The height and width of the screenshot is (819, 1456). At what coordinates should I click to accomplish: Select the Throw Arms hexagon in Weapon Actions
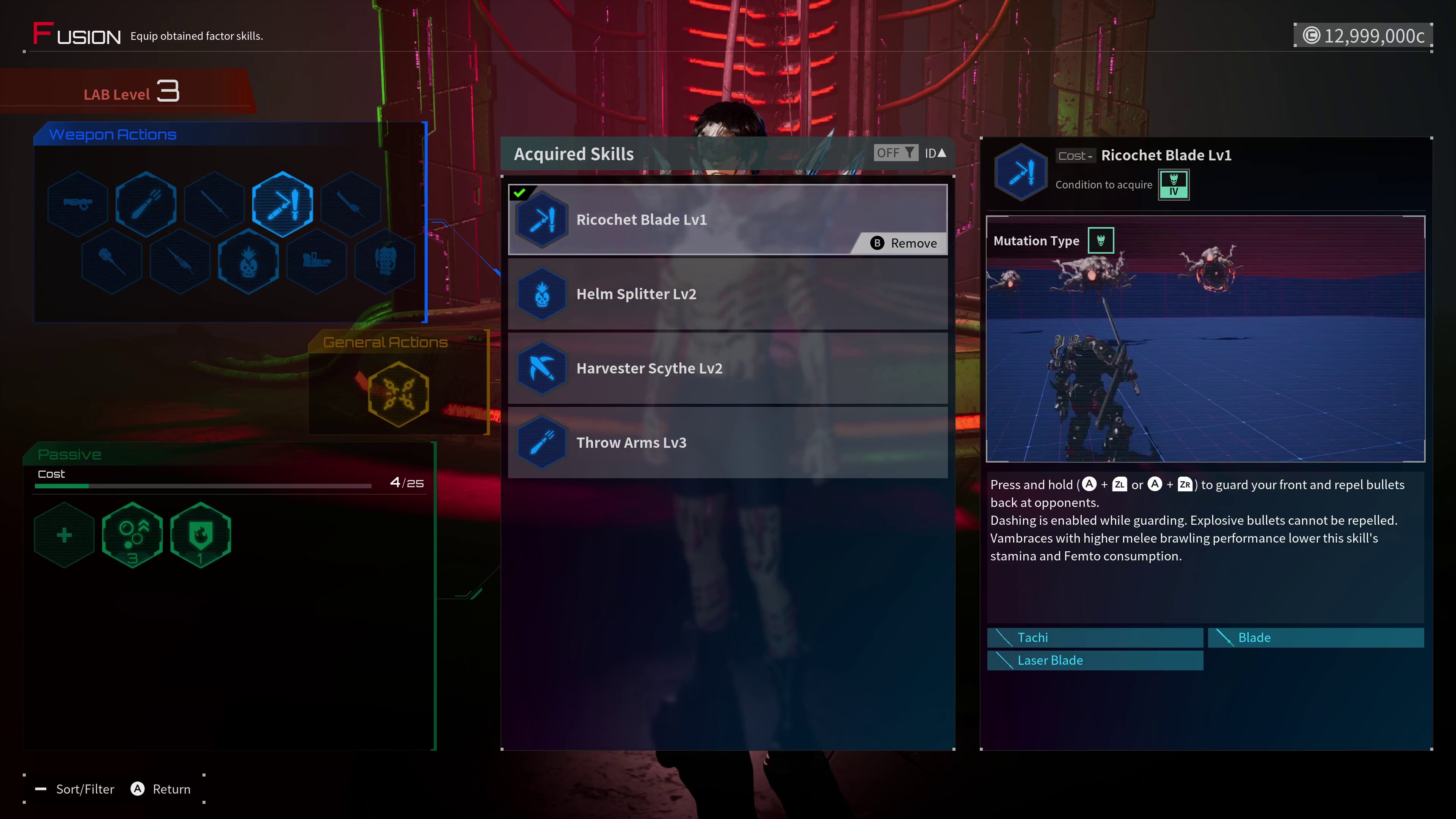pyautogui.click(x=146, y=204)
